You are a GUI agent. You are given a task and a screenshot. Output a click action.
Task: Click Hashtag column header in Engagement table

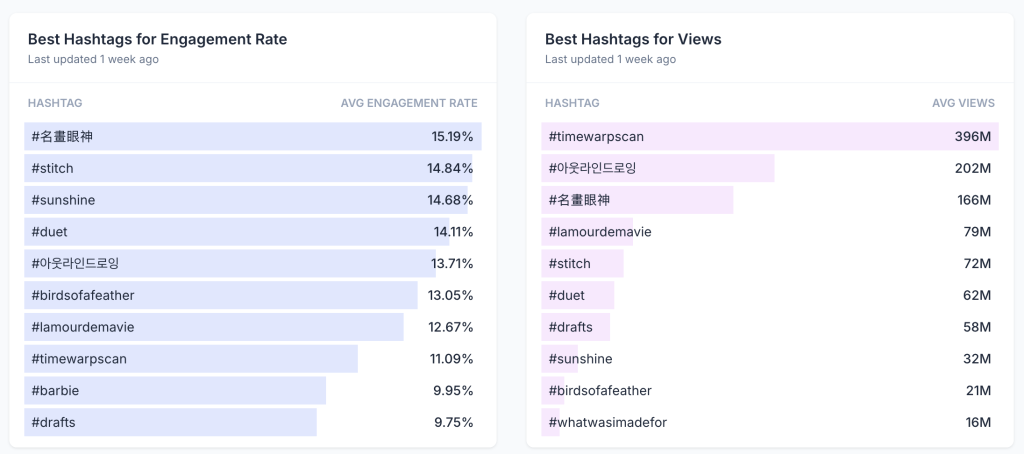pyautogui.click(x=55, y=103)
